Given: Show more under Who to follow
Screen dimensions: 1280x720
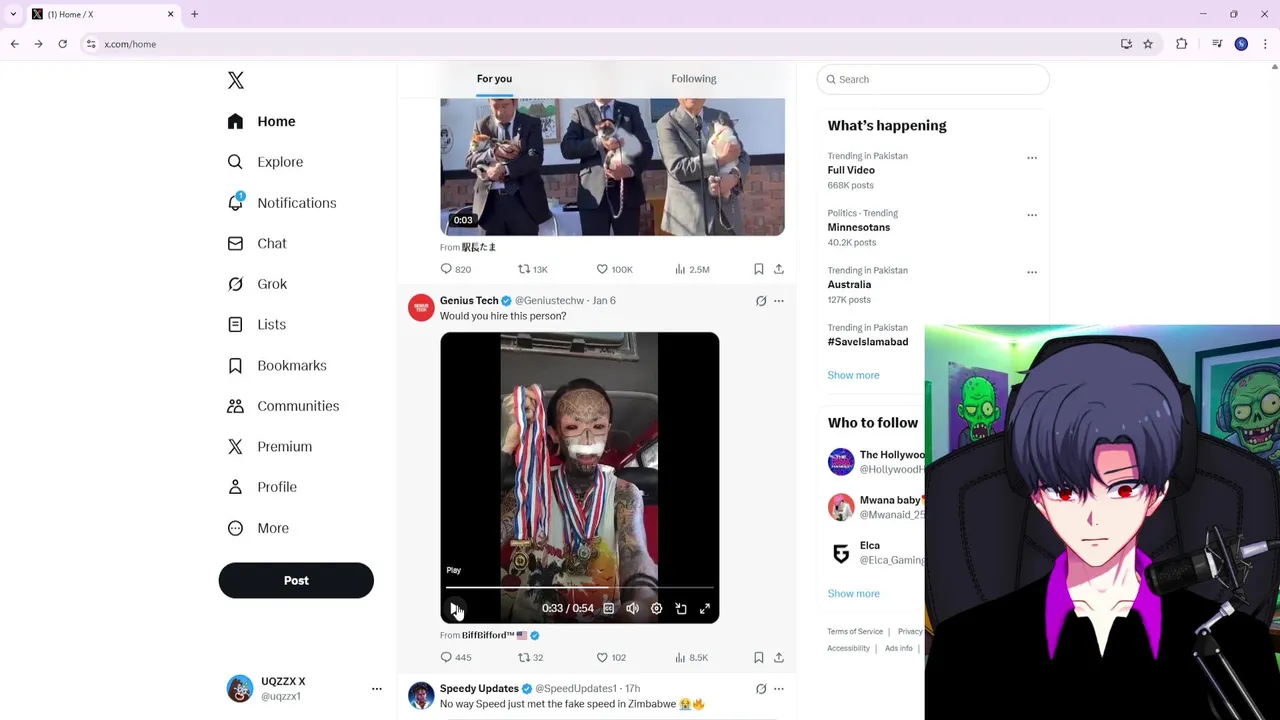Looking at the screenshot, I should pos(853,594).
